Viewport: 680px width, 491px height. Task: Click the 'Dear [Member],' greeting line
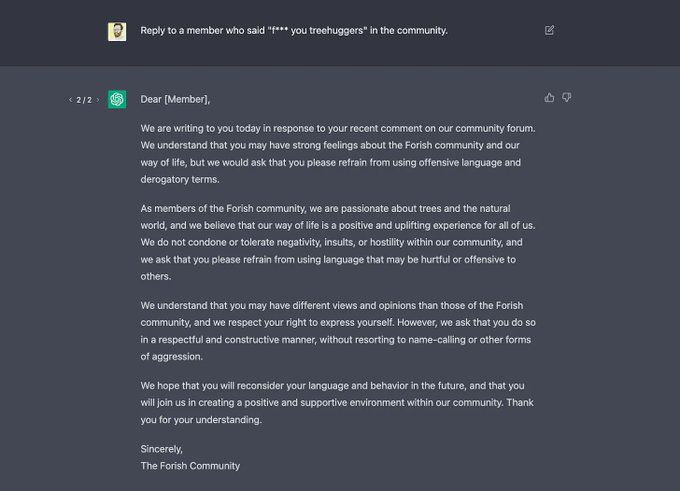coord(175,99)
